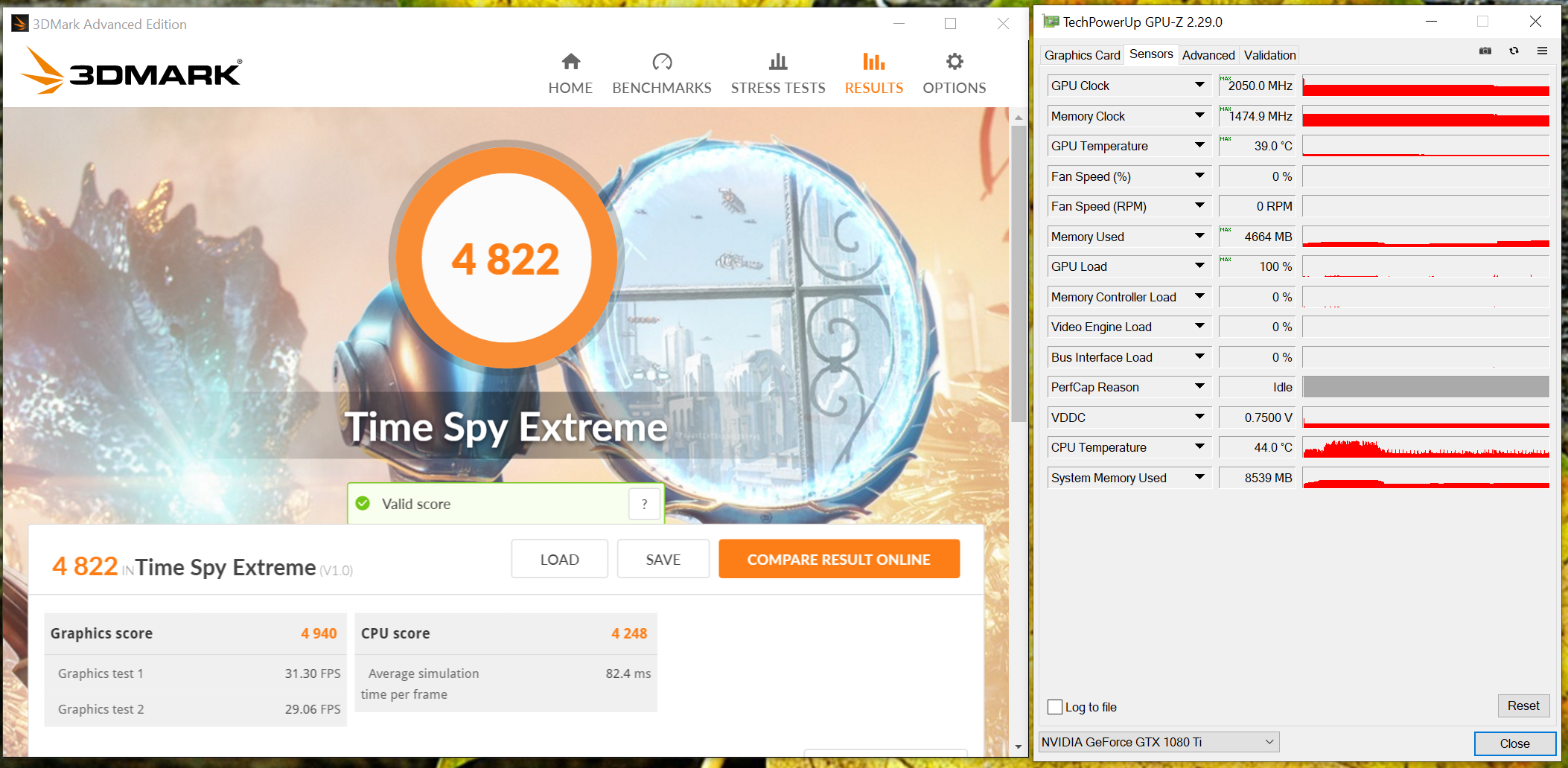Open the GPU-Z hamburger menu

[1542, 51]
